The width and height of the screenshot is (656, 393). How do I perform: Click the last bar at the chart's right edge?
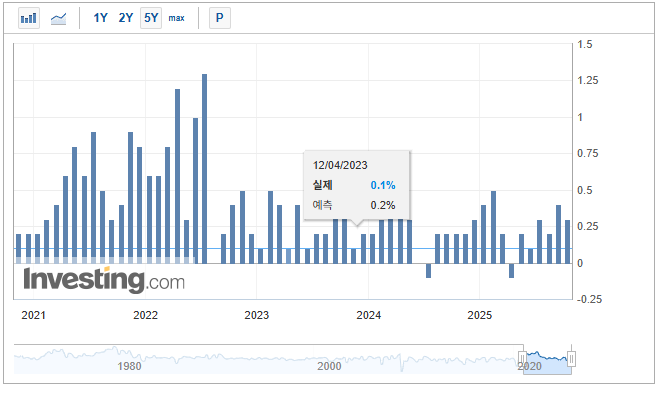[568, 241]
